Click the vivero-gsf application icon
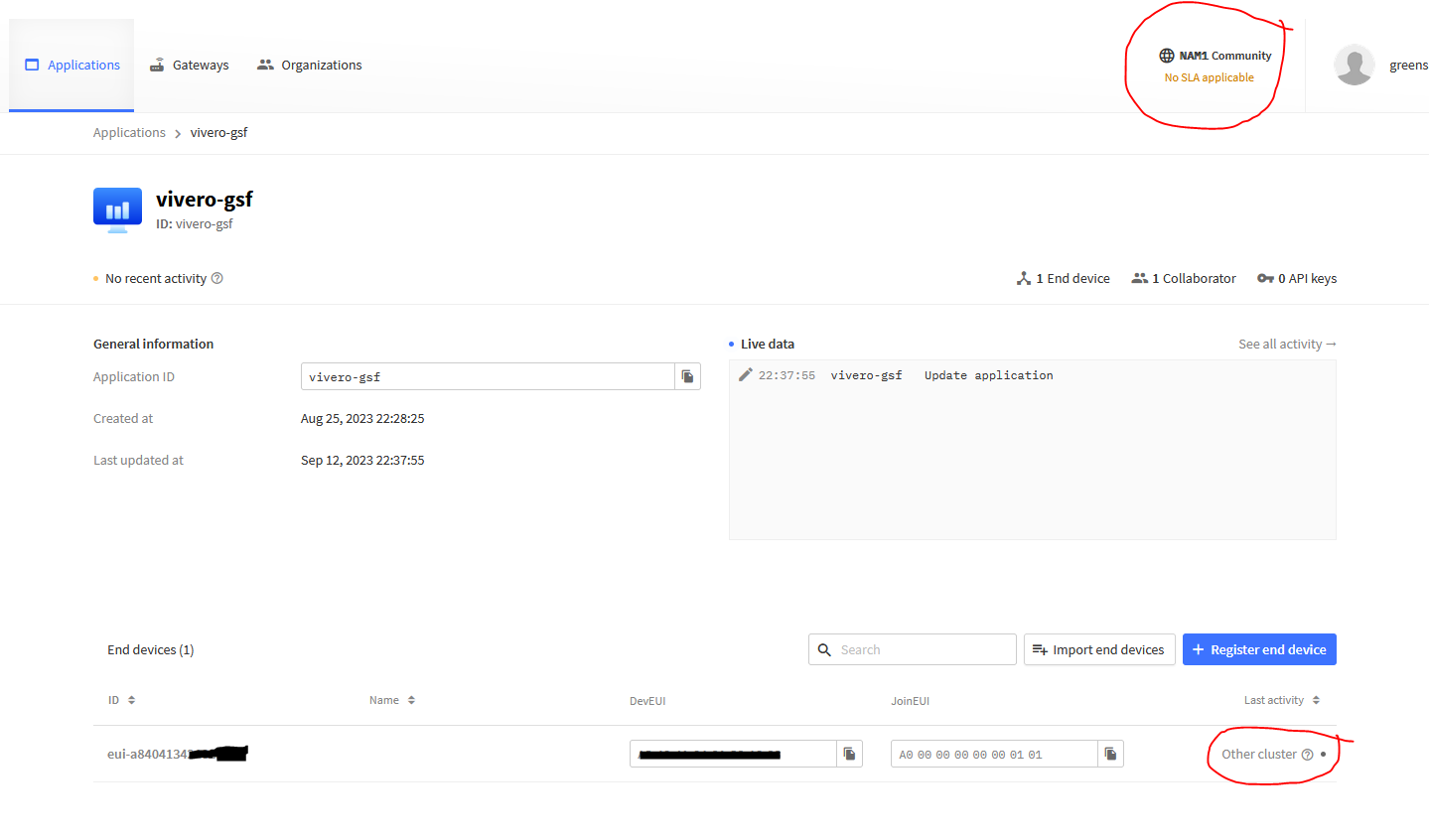The width and height of the screenshot is (1429, 840). click(x=117, y=210)
